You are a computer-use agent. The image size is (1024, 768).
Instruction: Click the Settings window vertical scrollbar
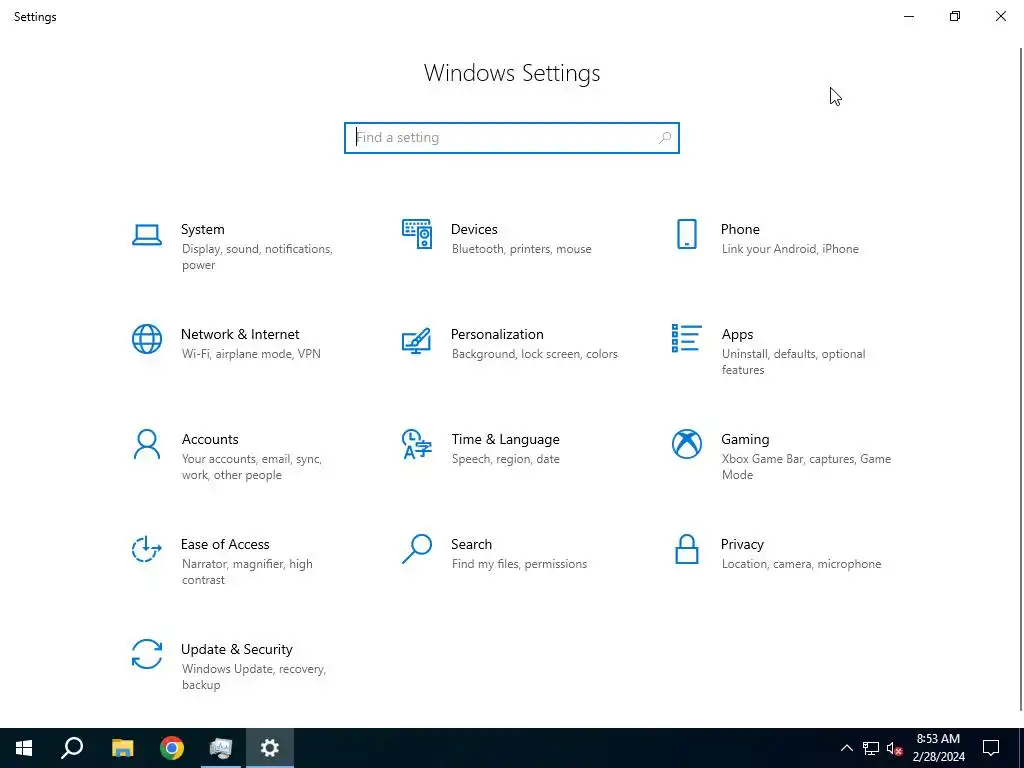click(x=1021, y=379)
